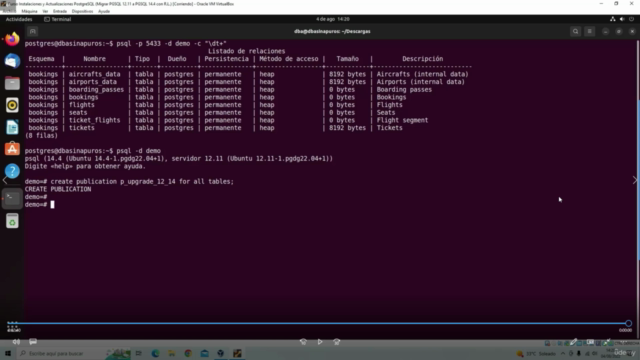Select the Terminal icon in dock
640x360 pixels.
12,198
